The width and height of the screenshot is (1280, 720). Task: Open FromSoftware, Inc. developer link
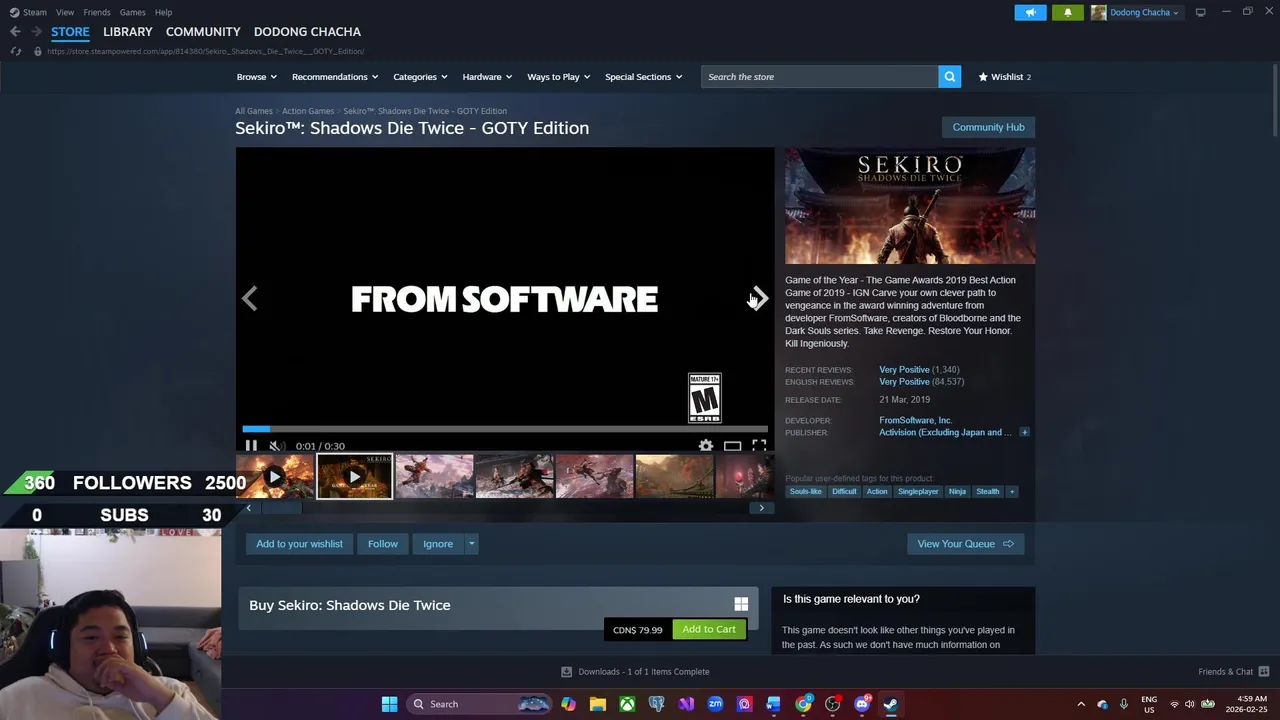(x=915, y=420)
